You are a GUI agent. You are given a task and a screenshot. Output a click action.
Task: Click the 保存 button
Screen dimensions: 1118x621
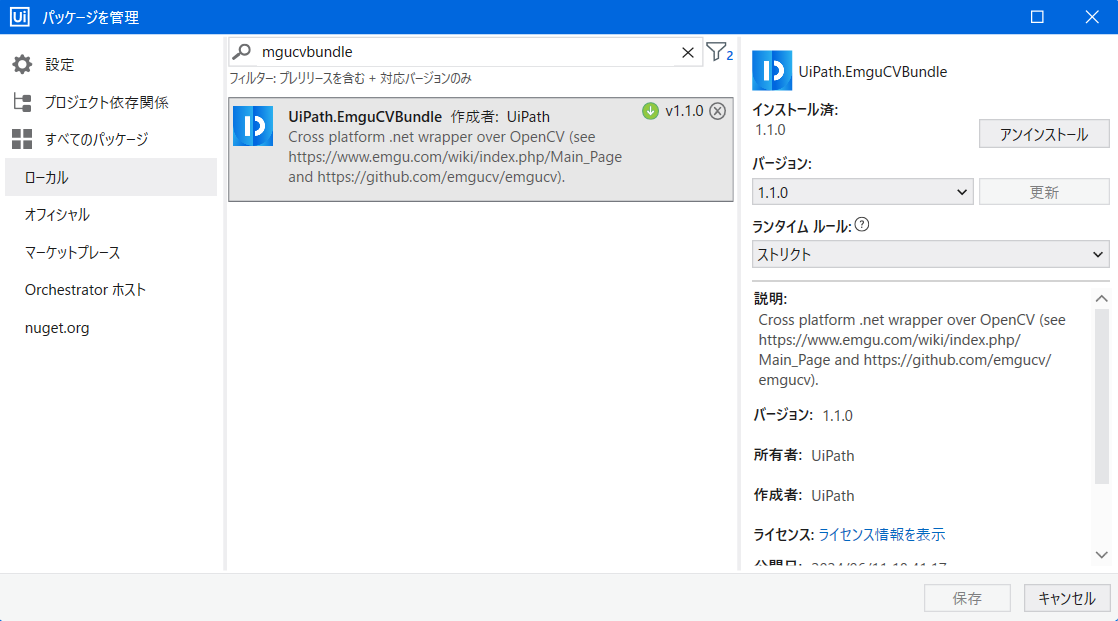click(967, 598)
